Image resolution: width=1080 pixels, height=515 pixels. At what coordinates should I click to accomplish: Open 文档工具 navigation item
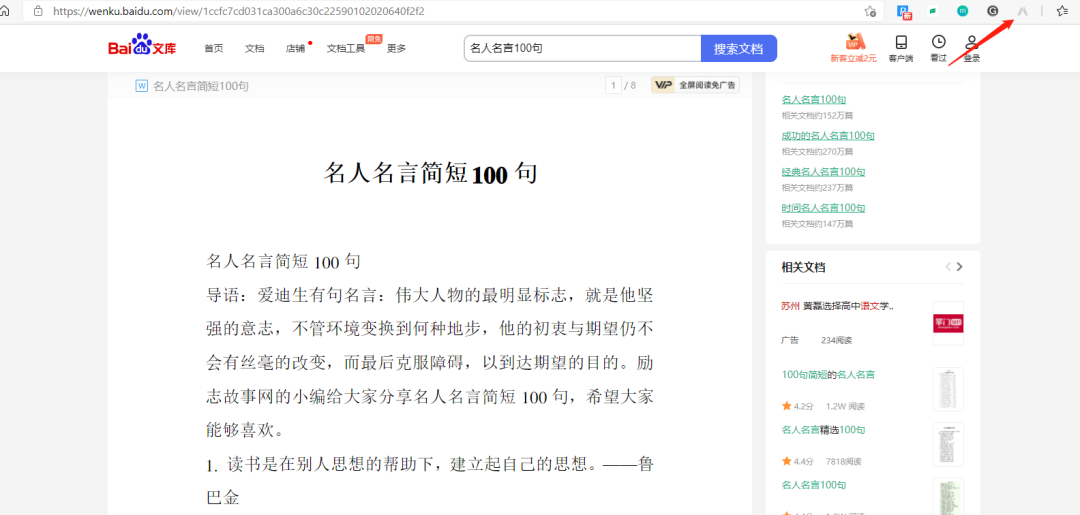pos(346,48)
